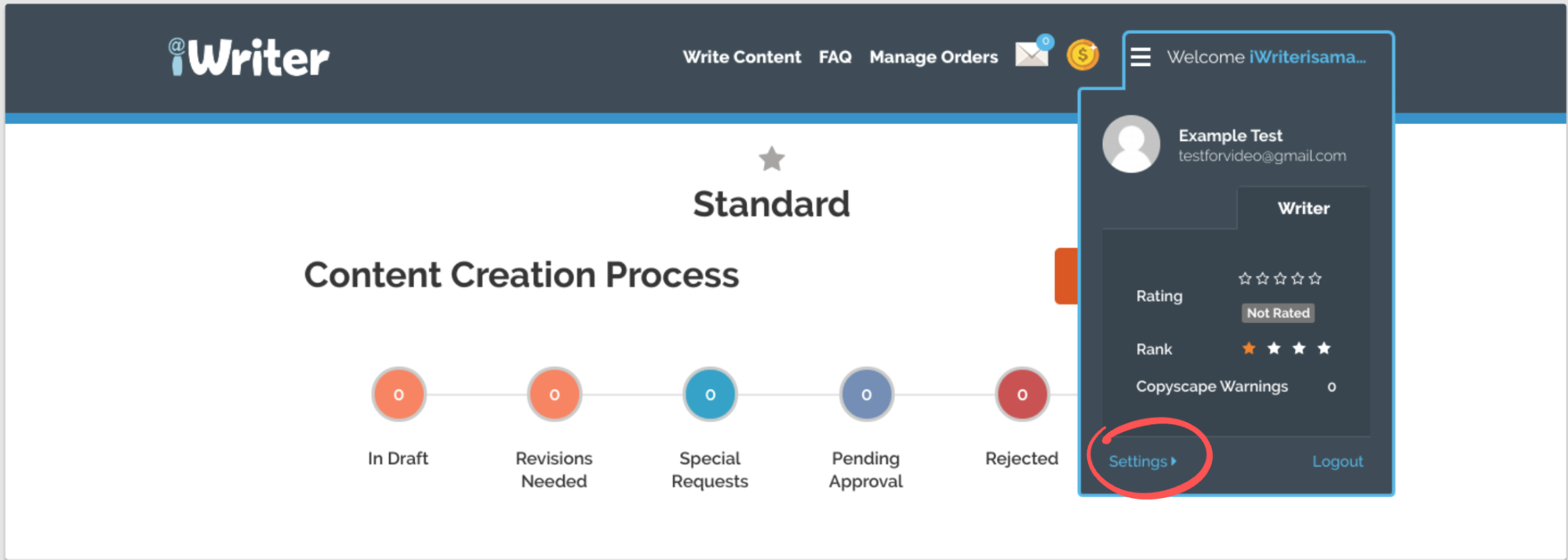Select the Writer tab in profile panel

pos(1303,209)
